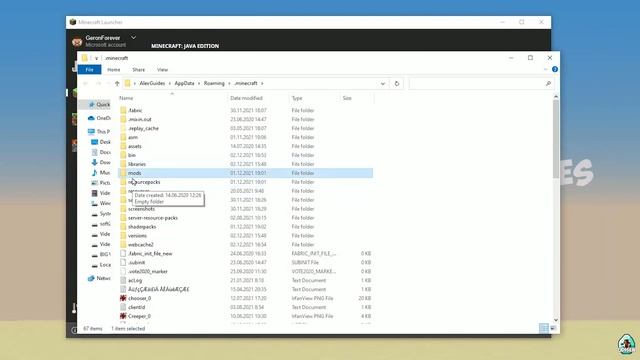Expand breadcrumb chevron after .minecraft

click(262, 83)
